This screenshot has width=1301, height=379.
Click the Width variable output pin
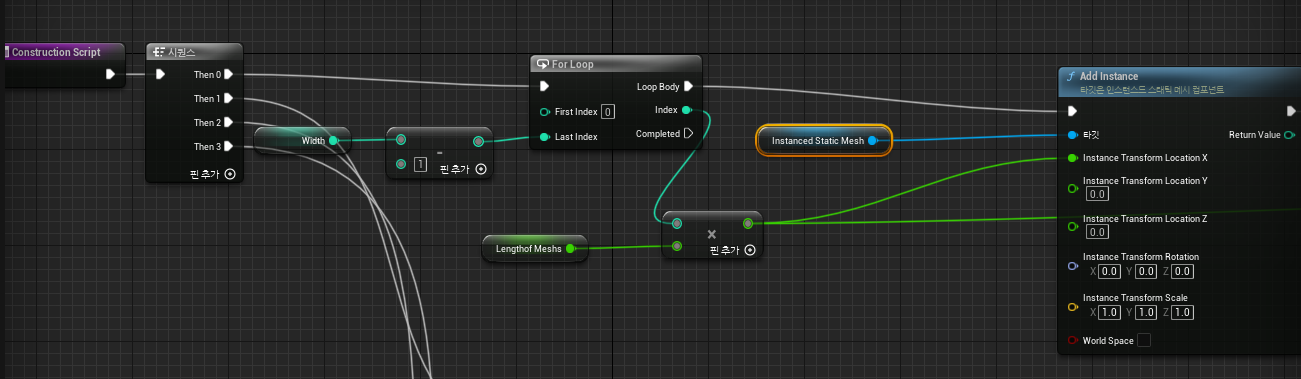pos(333,141)
